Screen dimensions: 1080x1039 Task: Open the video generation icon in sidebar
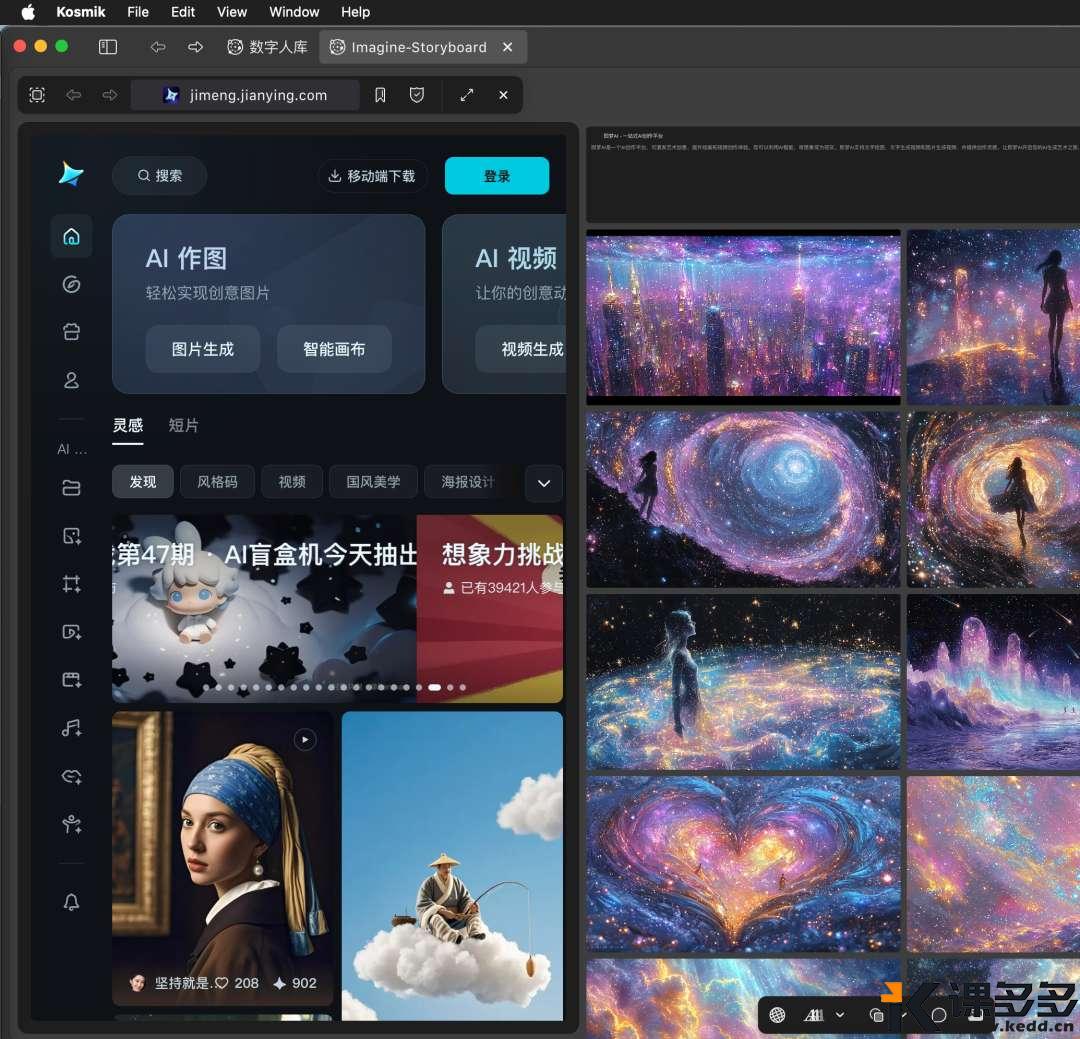72,632
